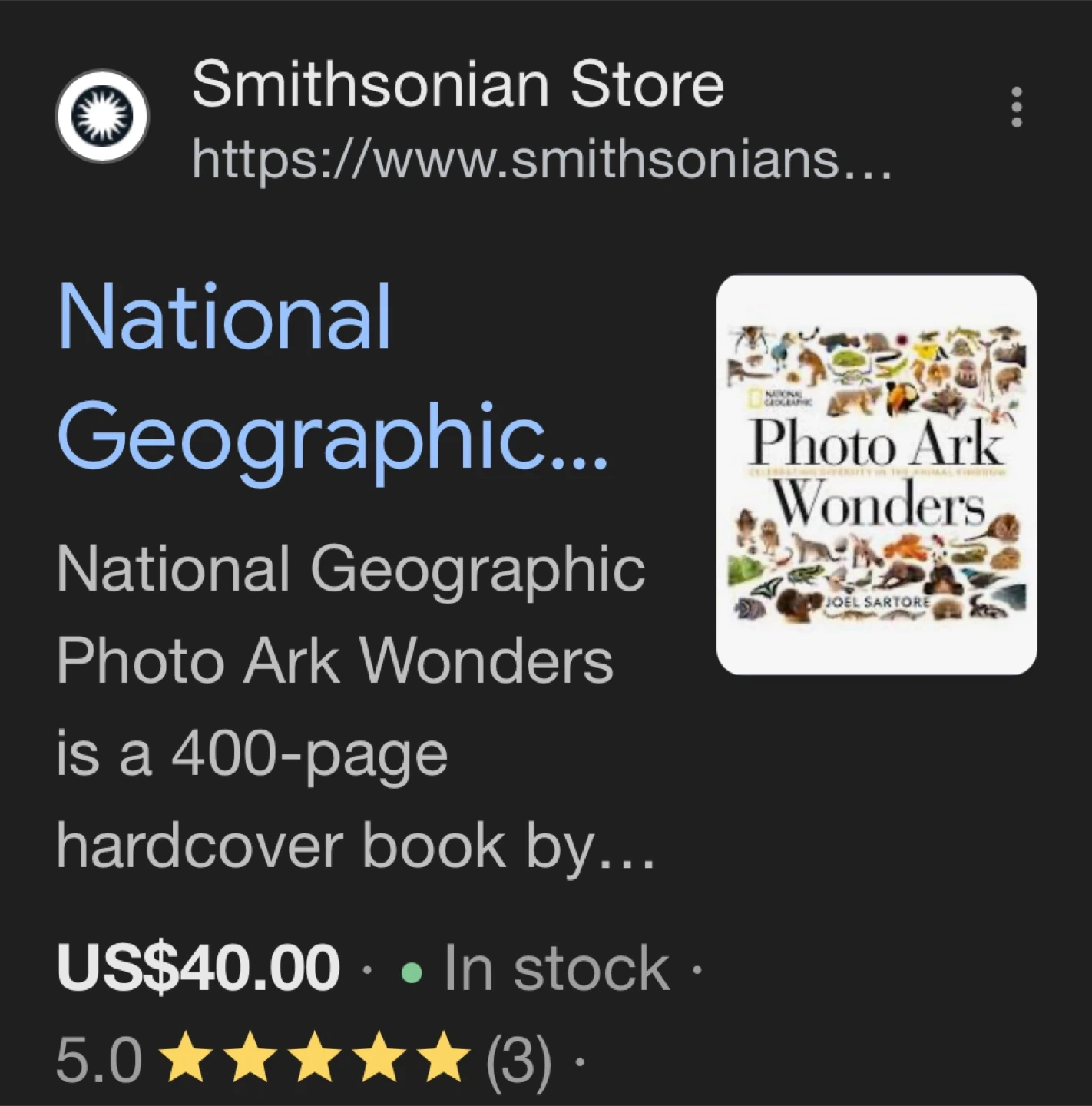The height and width of the screenshot is (1106, 1092).
Task: Click the Smithsonian Store site name
Action: tap(458, 84)
